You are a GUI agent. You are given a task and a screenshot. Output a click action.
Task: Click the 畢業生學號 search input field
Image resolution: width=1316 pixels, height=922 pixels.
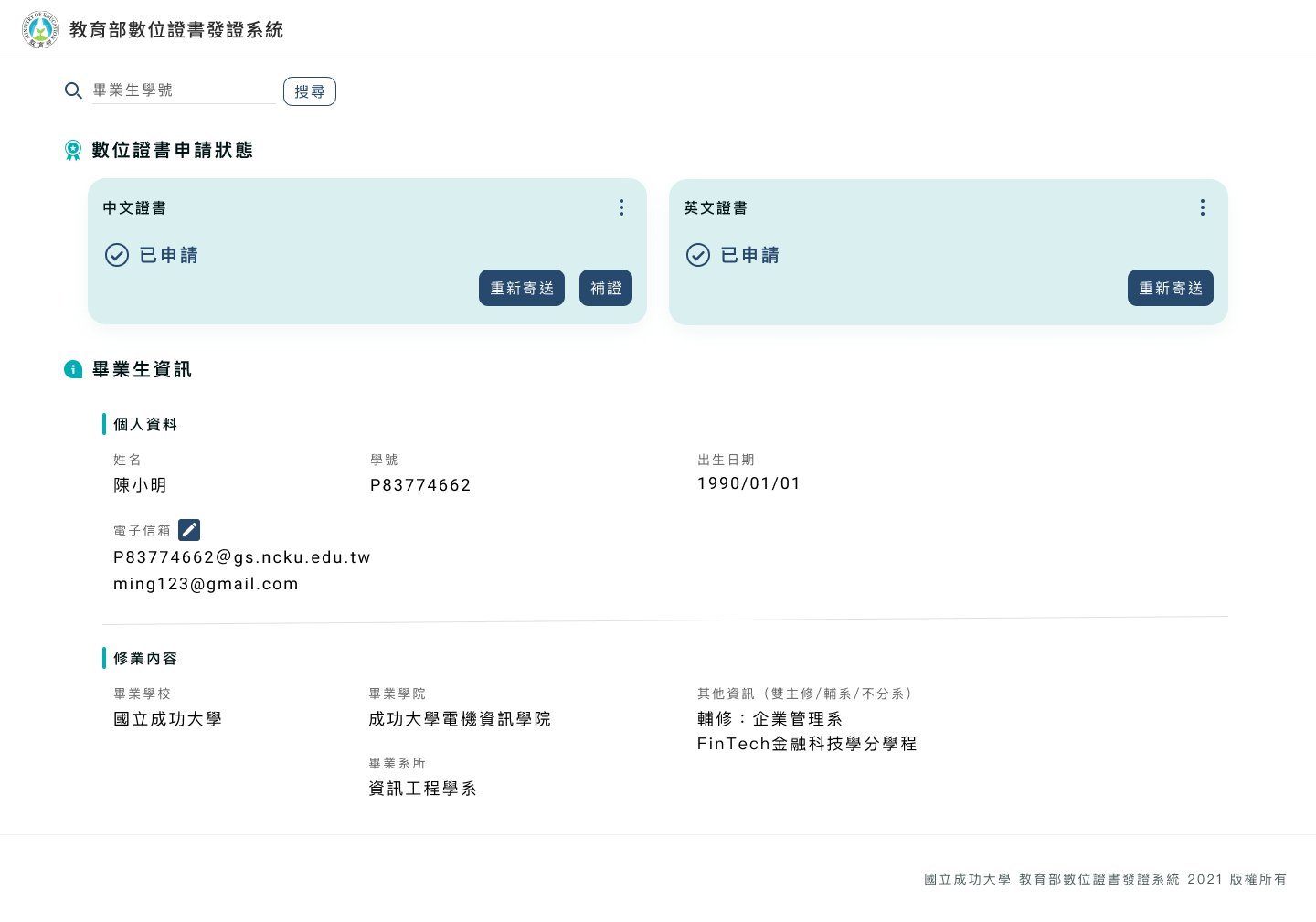click(x=183, y=90)
